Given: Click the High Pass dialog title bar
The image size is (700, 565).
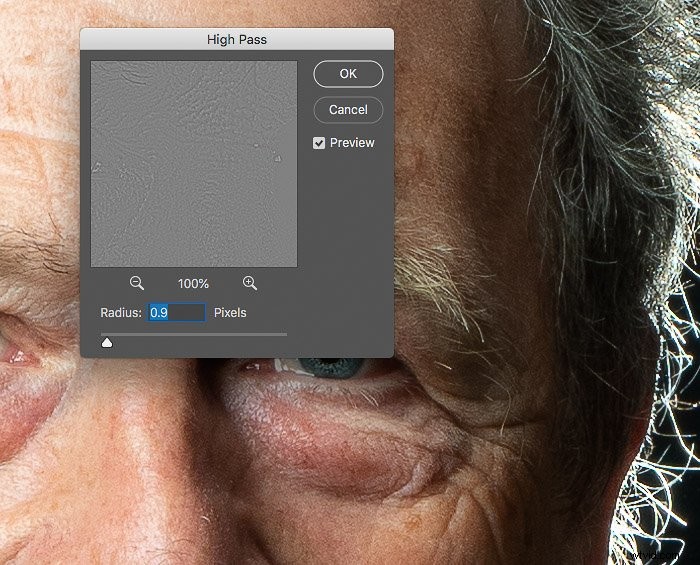Looking at the screenshot, I should tap(237, 39).
